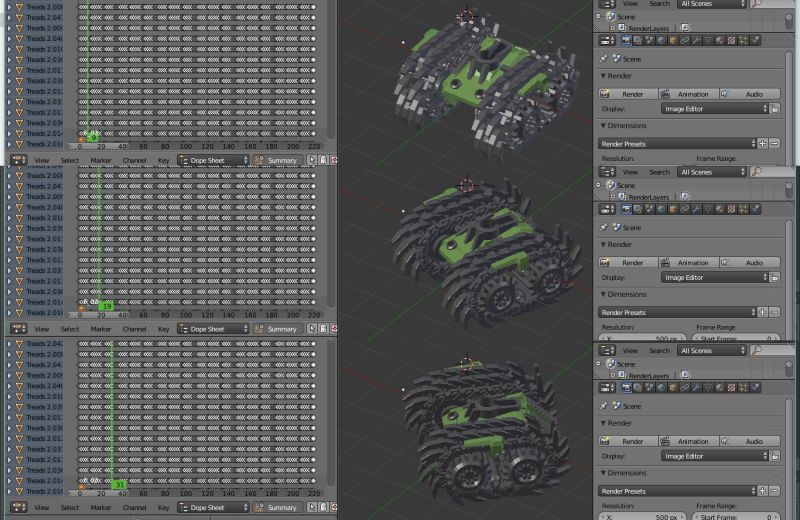Click editor type icon in frame-19 dope sheet header
Viewport: 800px width, 520px height.
pos(18,329)
